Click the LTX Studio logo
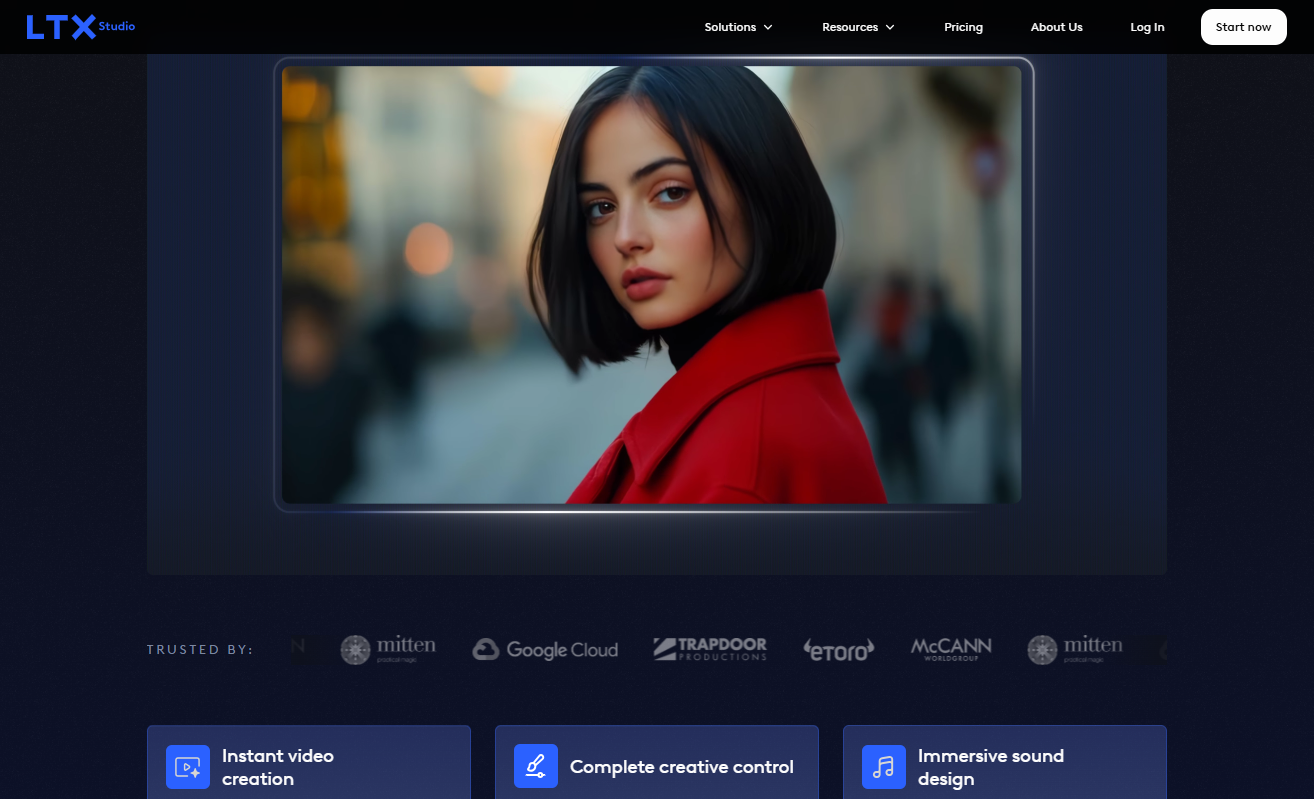Viewport: 1314px width, 799px height. tap(80, 27)
